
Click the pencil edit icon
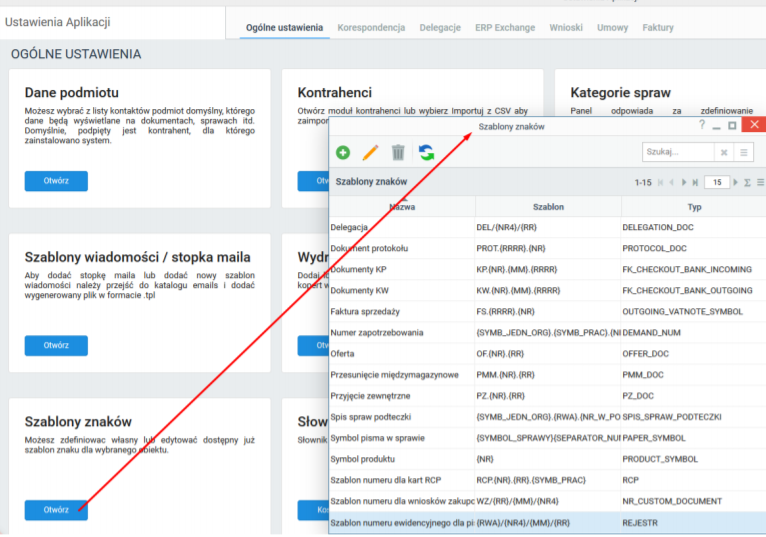[370, 152]
